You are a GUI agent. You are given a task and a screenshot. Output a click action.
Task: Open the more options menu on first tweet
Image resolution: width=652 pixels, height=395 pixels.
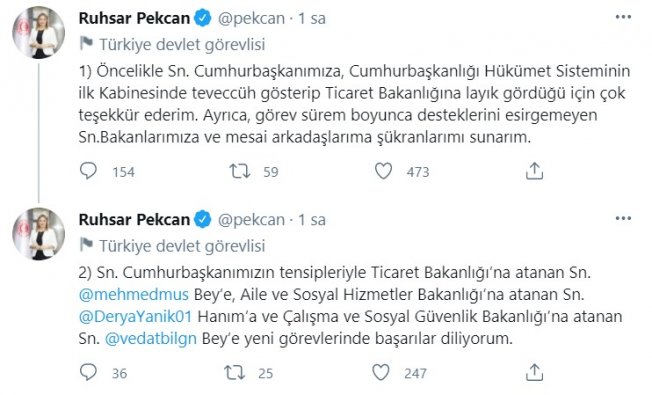623,17
